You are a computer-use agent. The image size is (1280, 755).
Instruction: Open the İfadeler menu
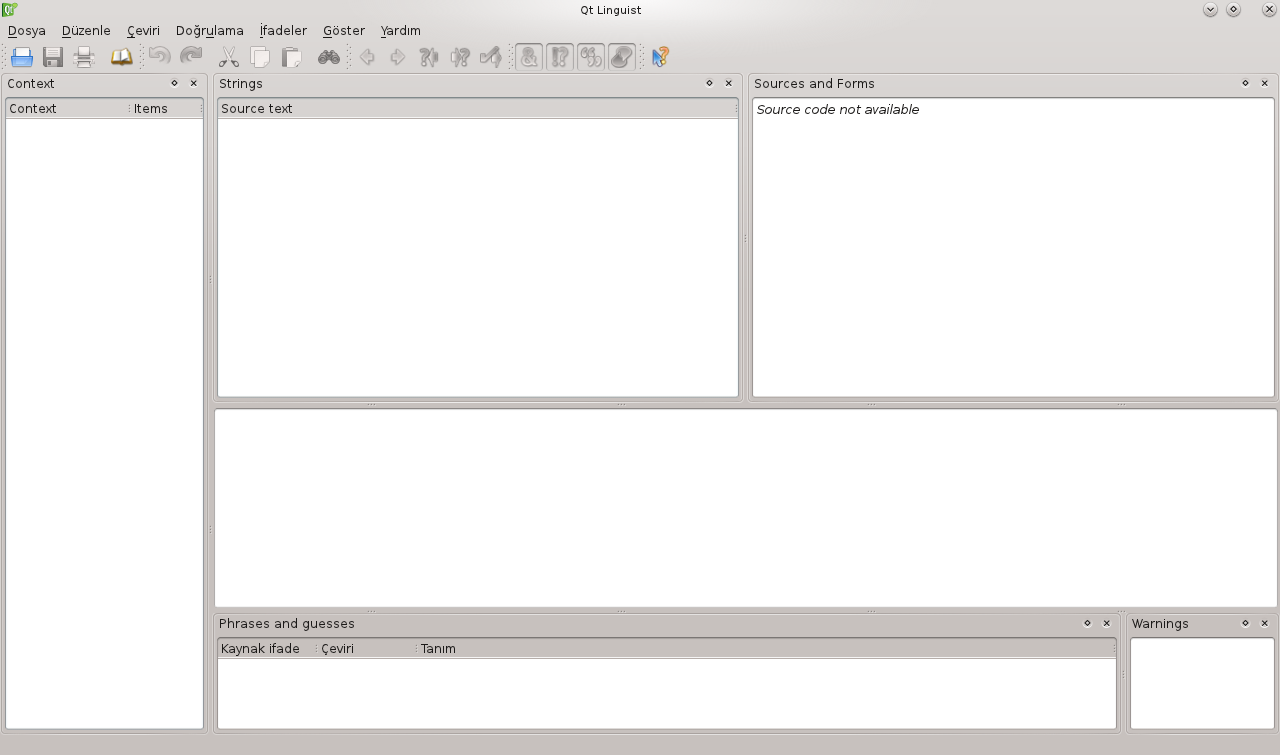(x=283, y=31)
